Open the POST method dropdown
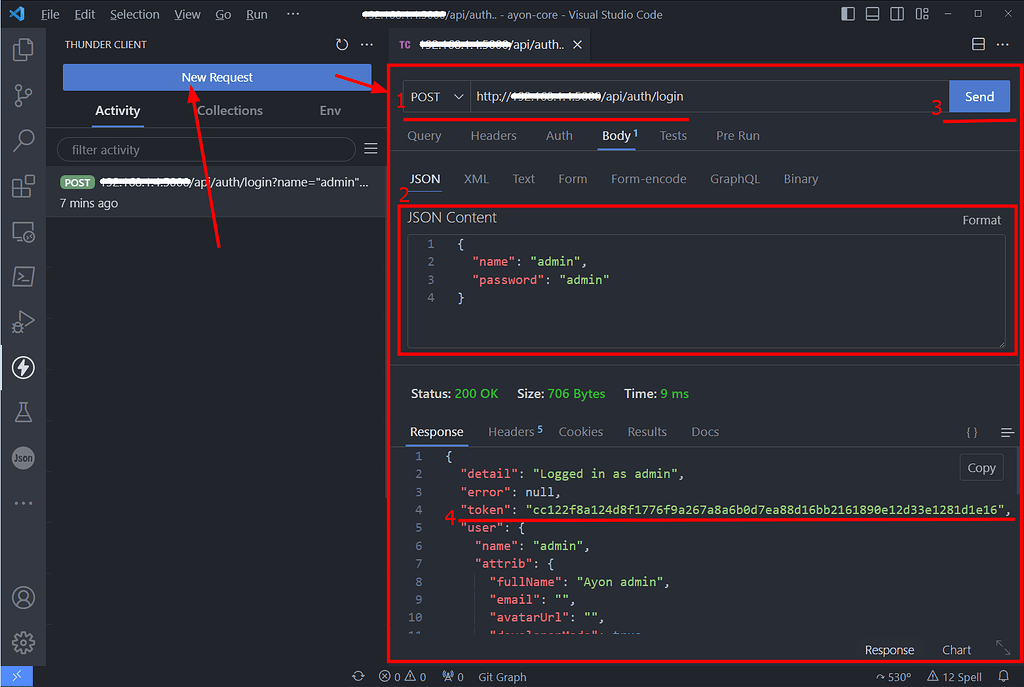 click(x=436, y=97)
